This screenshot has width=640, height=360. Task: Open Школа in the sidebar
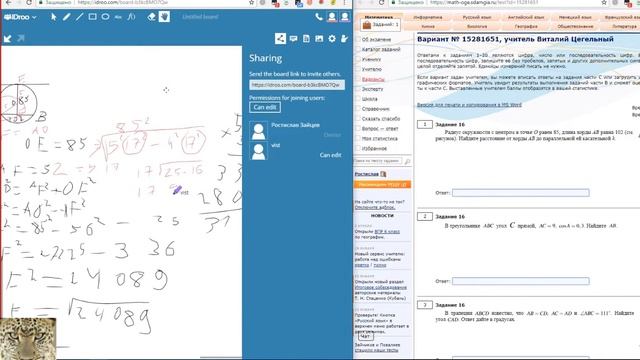369,99
